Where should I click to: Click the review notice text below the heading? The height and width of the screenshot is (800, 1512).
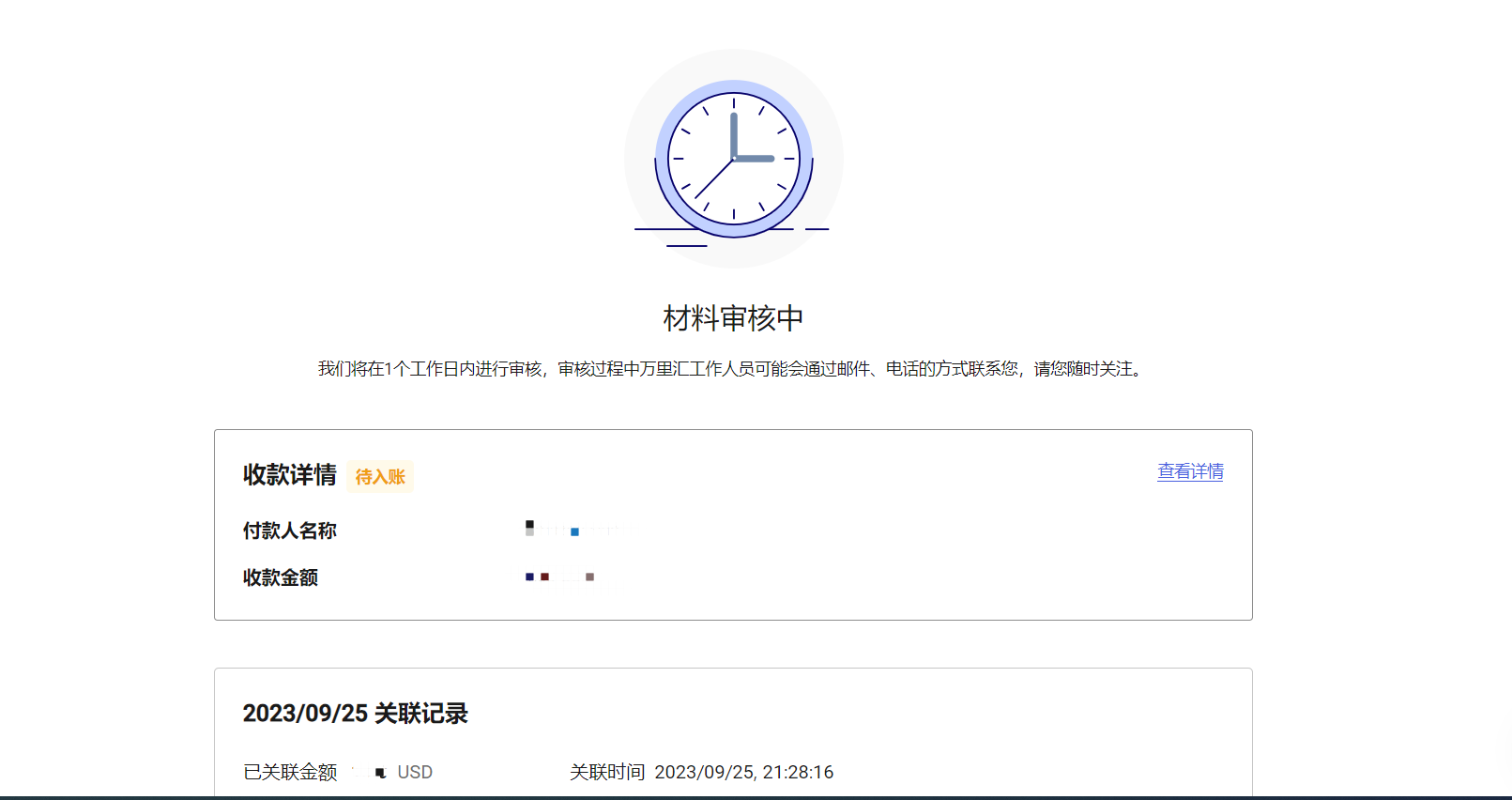click(733, 369)
